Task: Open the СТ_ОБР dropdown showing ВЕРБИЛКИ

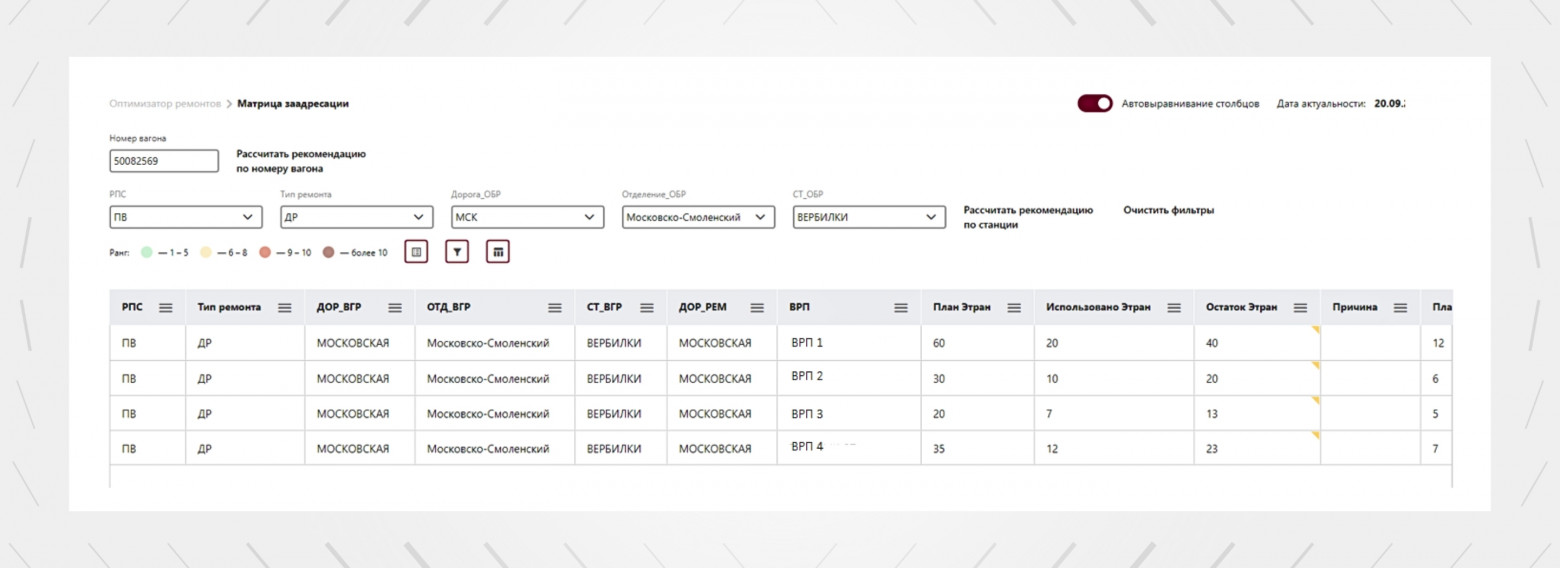Action: point(868,217)
